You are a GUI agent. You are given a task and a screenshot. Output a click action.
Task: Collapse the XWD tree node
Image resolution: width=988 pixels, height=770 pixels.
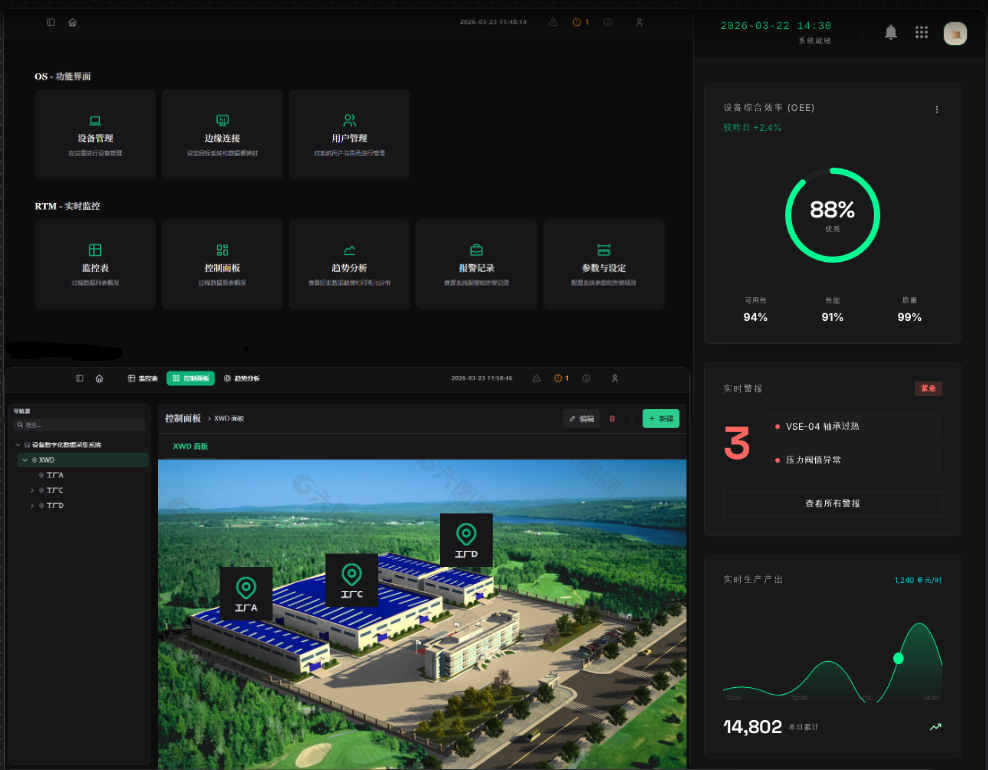pyautogui.click(x=24, y=460)
